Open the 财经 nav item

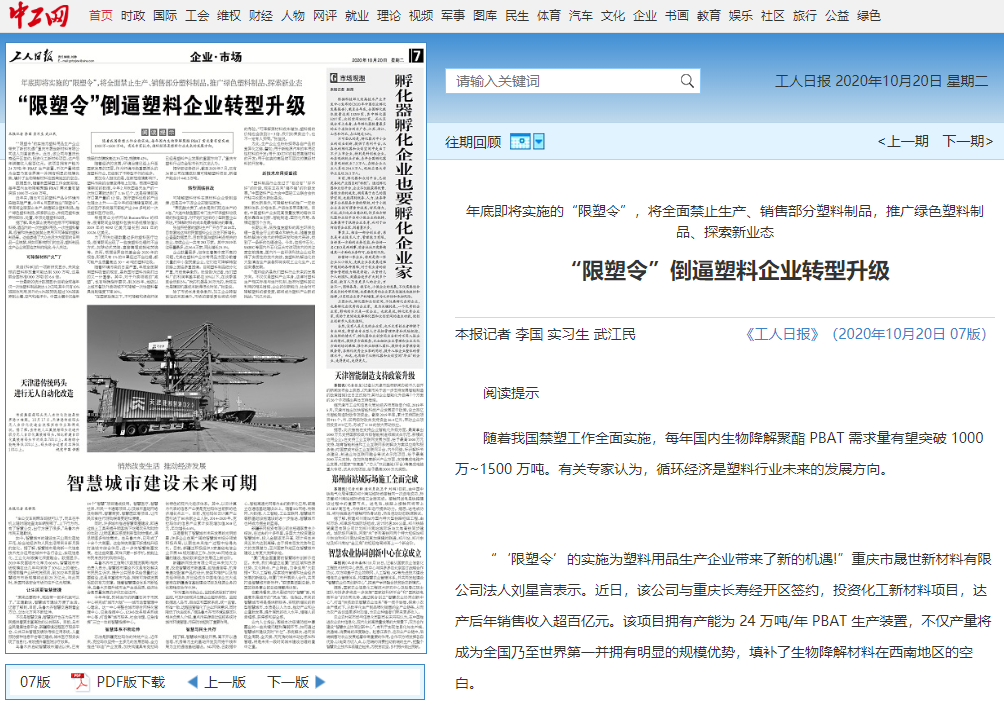(261, 15)
